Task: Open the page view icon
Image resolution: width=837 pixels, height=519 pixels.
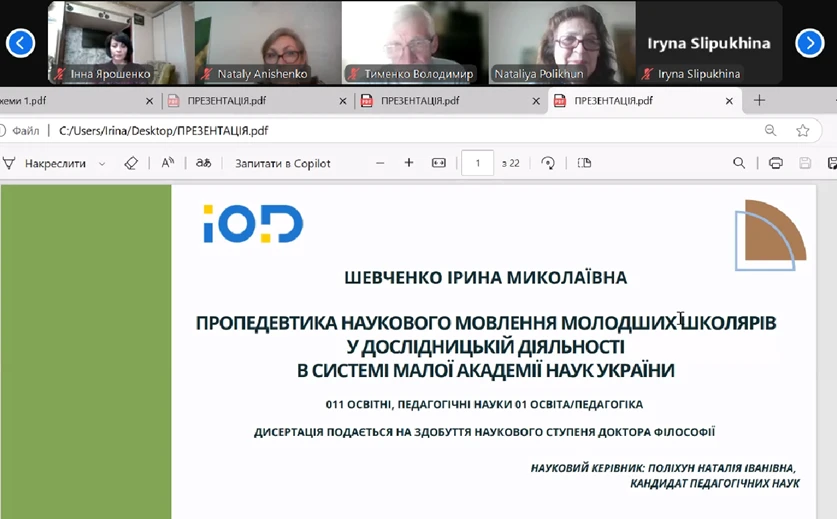Action: (585, 163)
